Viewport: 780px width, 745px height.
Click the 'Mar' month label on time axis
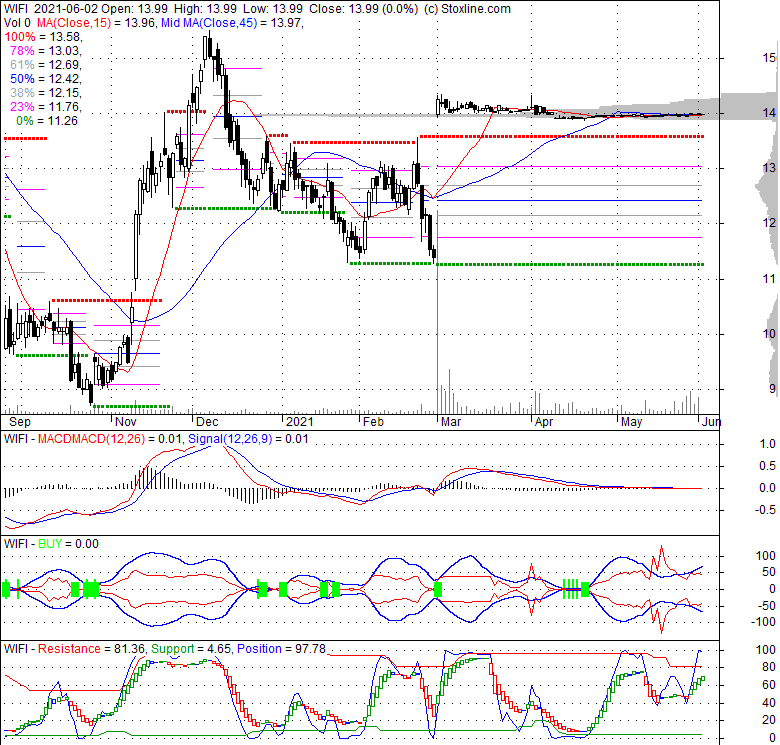click(x=451, y=422)
